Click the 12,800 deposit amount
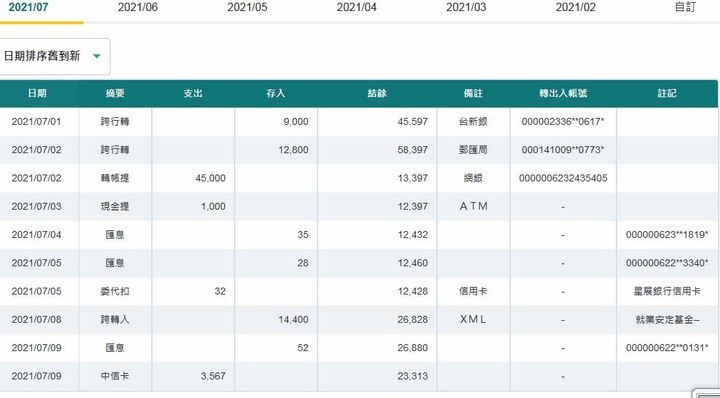This screenshot has height=398, width=720. pyautogui.click(x=293, y=150)
